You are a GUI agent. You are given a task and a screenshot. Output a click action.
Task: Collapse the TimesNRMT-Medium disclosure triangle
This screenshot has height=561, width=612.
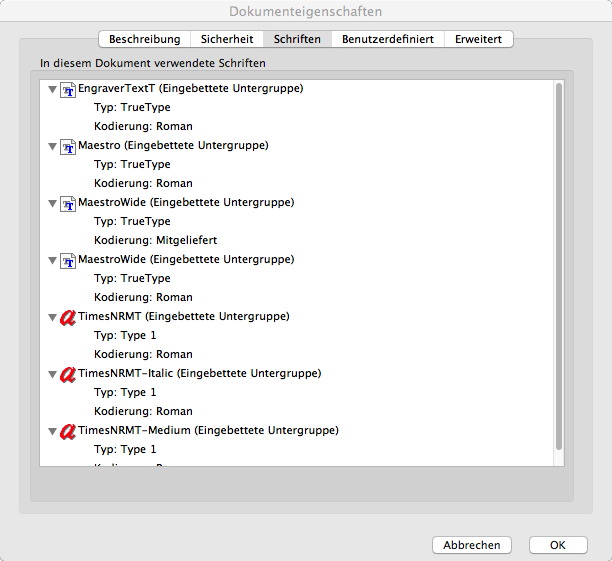tap(52, 432)
